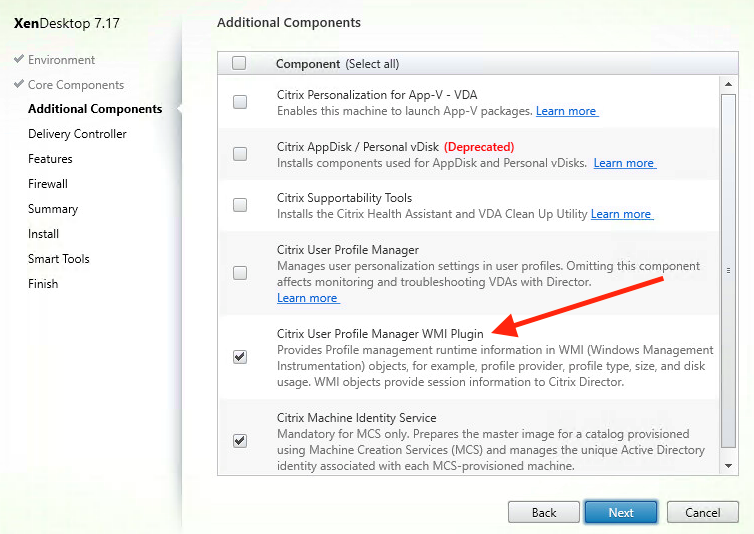Tick the Citrix Supportability Tools checkbox

tap(240, 205)
